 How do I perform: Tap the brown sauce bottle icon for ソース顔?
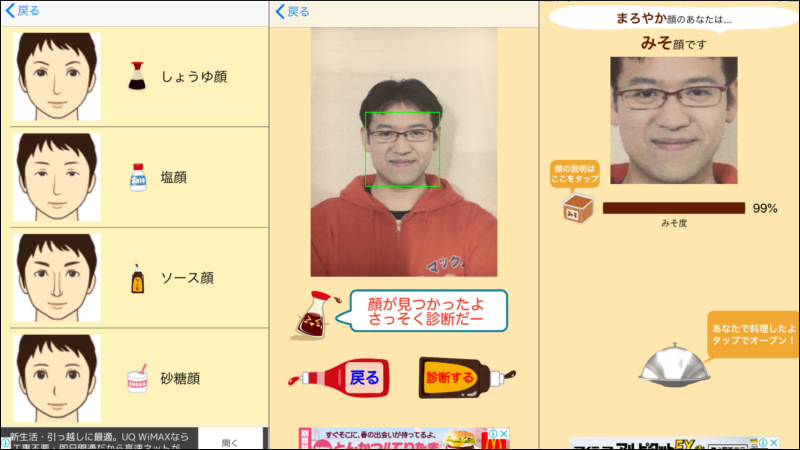tap(137, 278)
